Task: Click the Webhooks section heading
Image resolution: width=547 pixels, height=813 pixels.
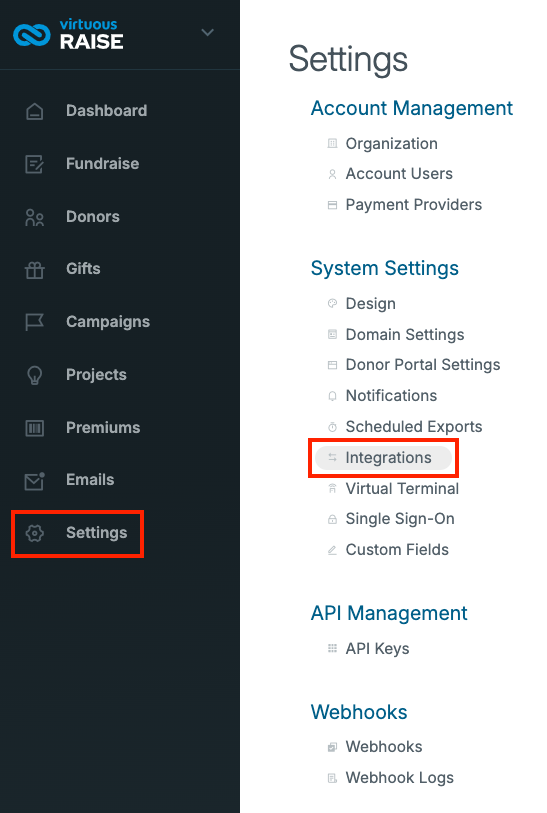Action: (359, 712)
